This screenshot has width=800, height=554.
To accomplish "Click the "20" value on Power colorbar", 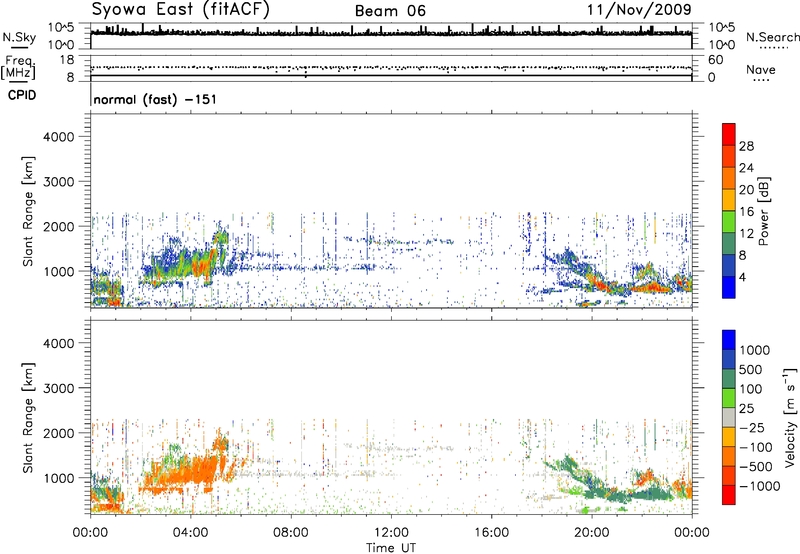I will (x=746, y=190).
